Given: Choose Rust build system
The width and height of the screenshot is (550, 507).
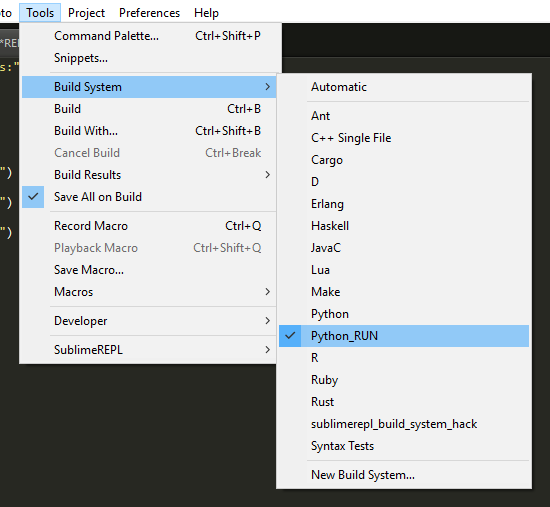Looking at the screenshot, I should [x=404, y=402].
